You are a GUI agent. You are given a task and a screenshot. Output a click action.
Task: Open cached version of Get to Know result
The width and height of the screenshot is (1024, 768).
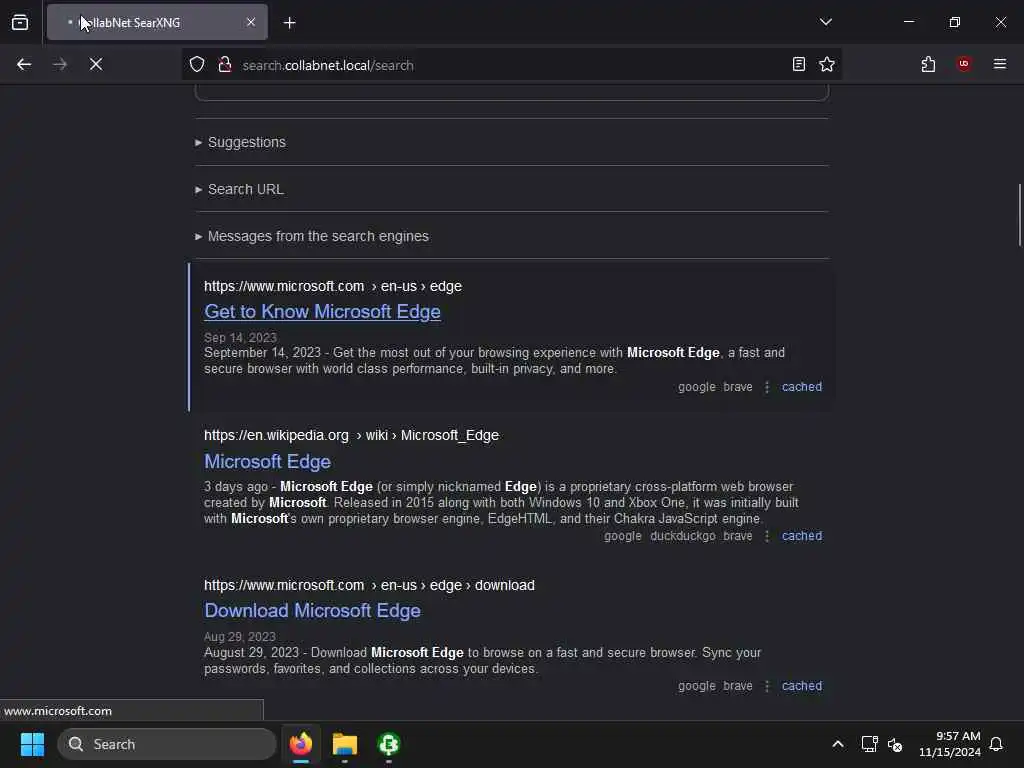(x=802, y=387)
